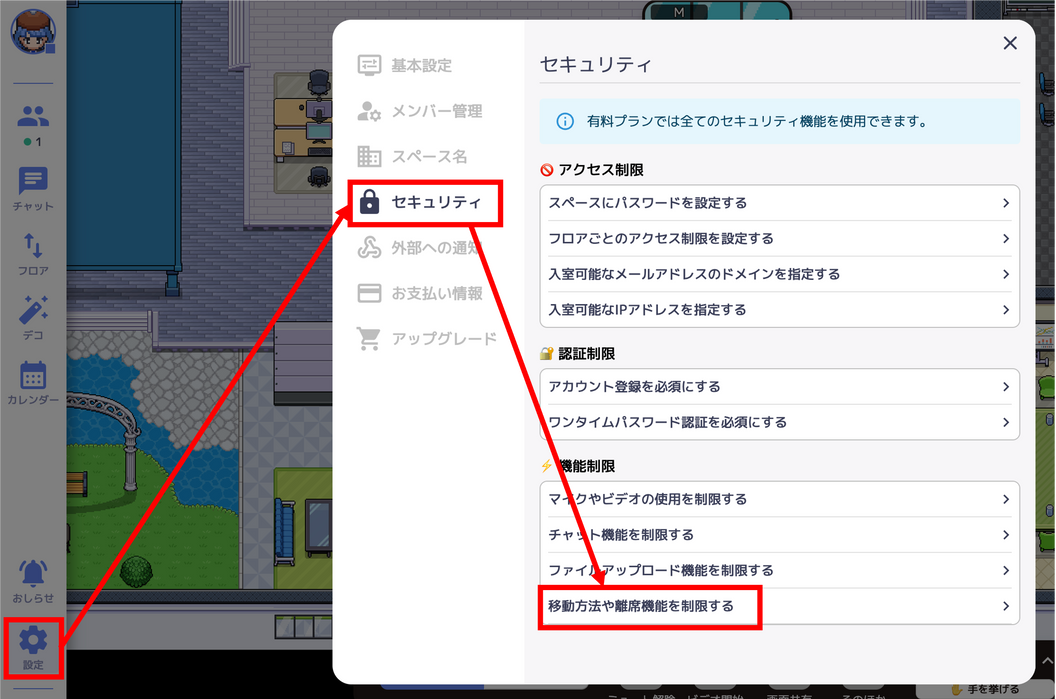The height and width of the screenshot is (699, 1056).
Task: Open the おしらせ notifications bell
Action: [33, 580]
